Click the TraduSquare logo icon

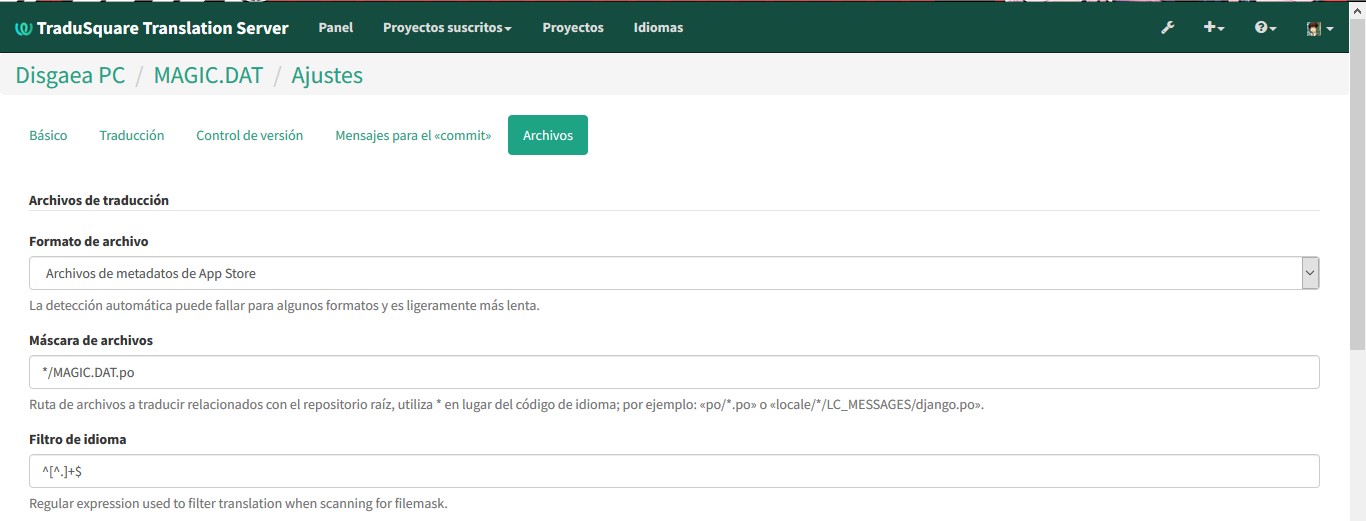click(x=23, y=28)
